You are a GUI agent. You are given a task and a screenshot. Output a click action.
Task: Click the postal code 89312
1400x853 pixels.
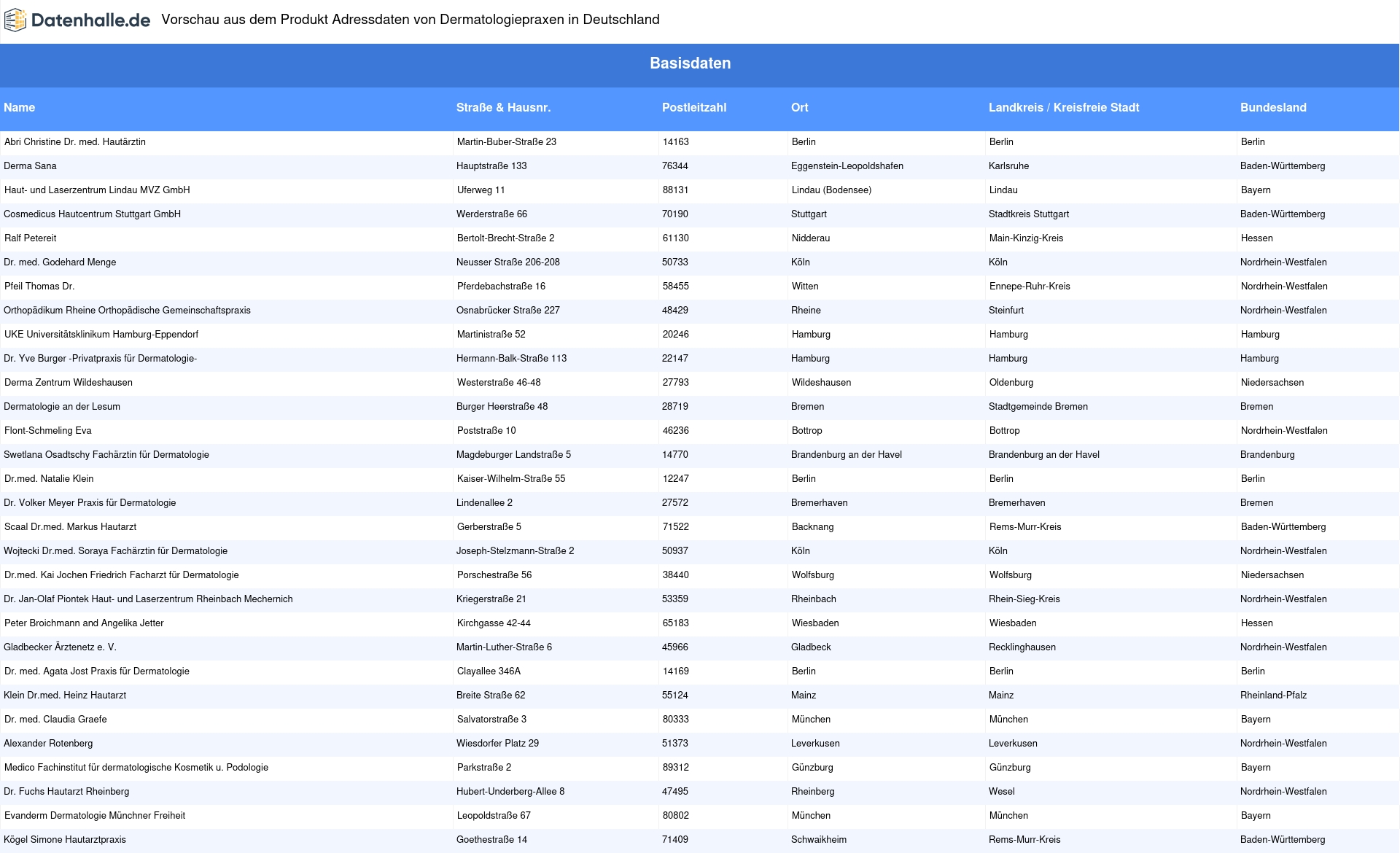[x=676, y=768]
